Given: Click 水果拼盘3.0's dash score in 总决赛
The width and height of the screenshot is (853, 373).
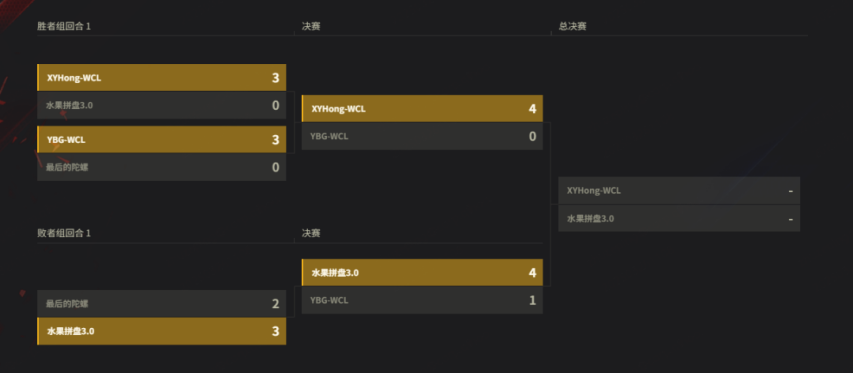Looking at the screenshot, I should point(790,219).
